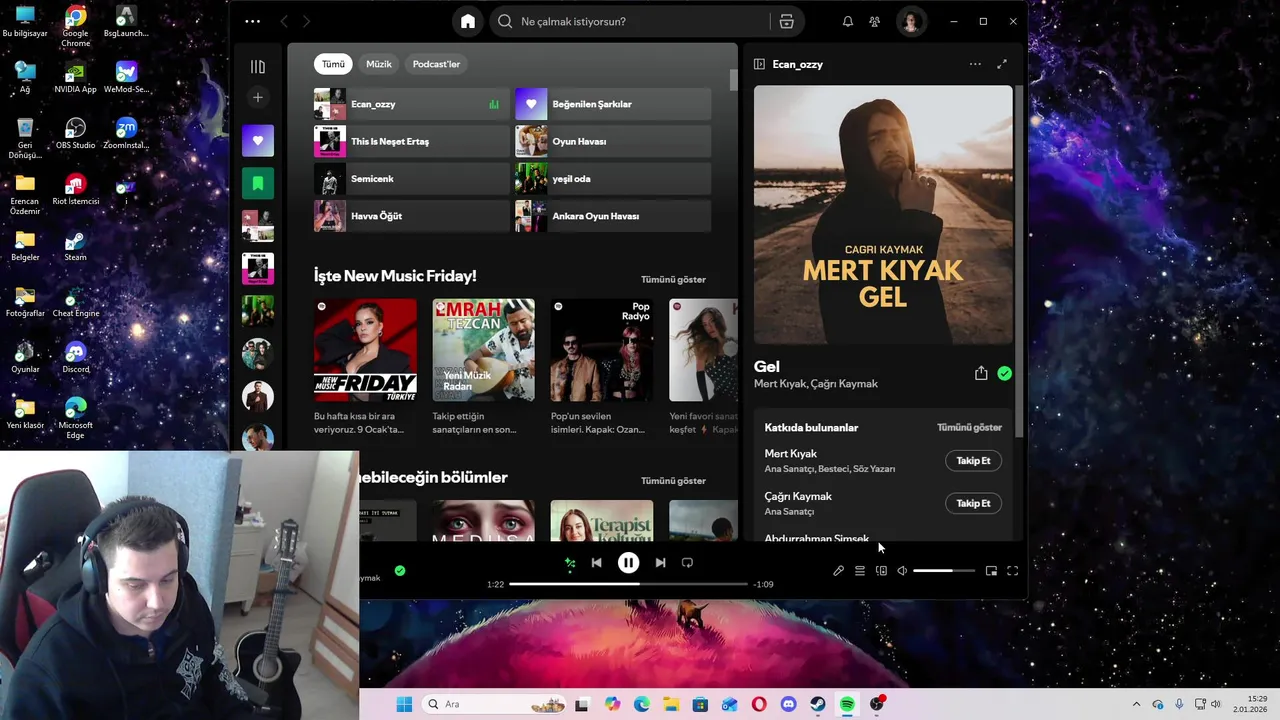The image size is (1280, 720).
Task: Expand Now Playing view
Action: tap(1002, 64)
